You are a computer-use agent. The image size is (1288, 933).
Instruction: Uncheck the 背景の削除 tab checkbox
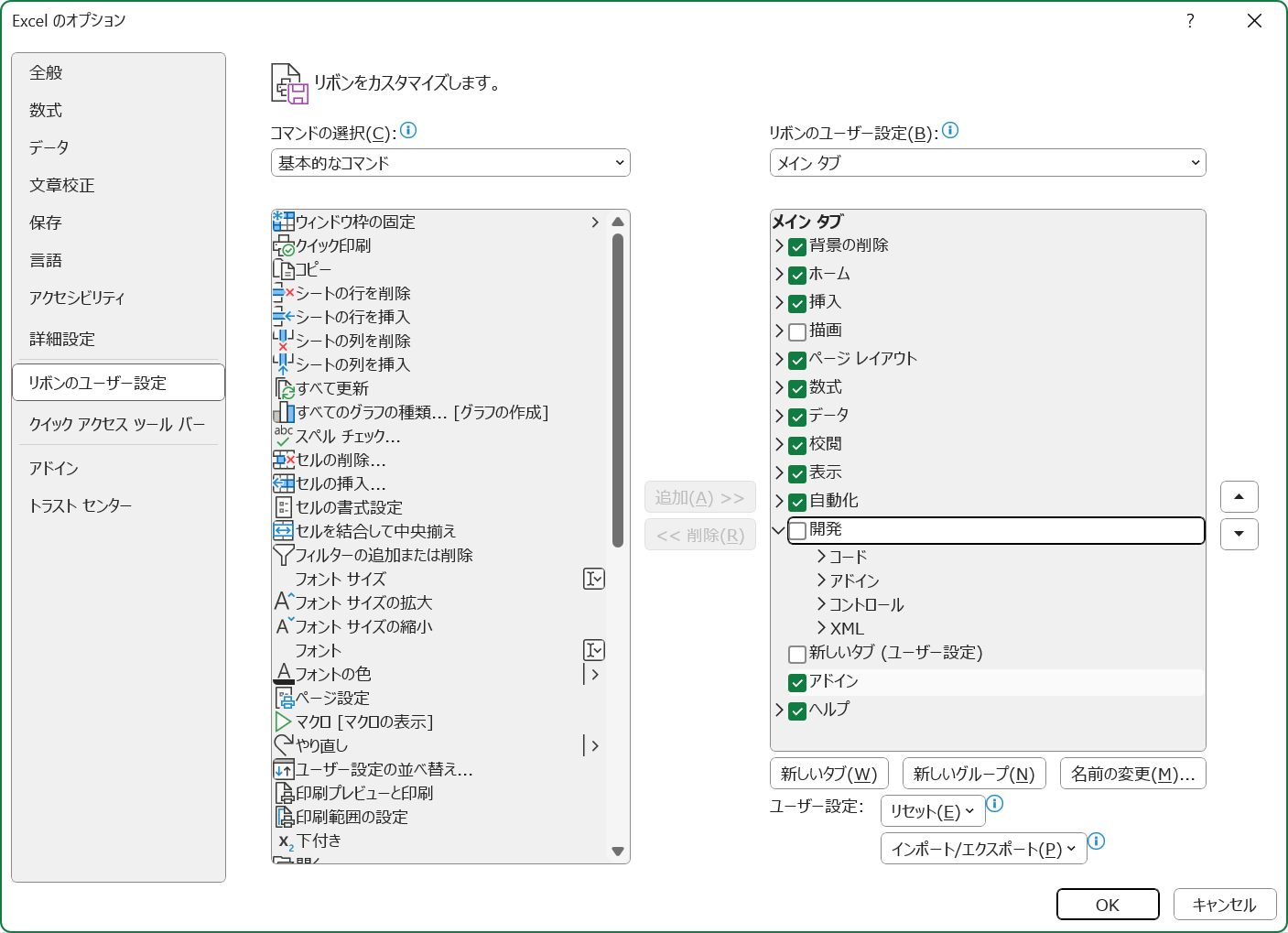(797, 246)
